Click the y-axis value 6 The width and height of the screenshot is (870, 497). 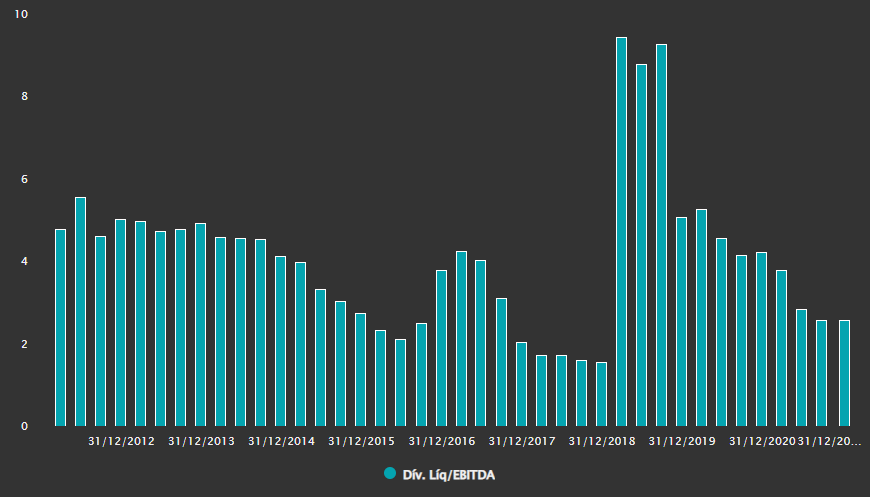(24, 179)
